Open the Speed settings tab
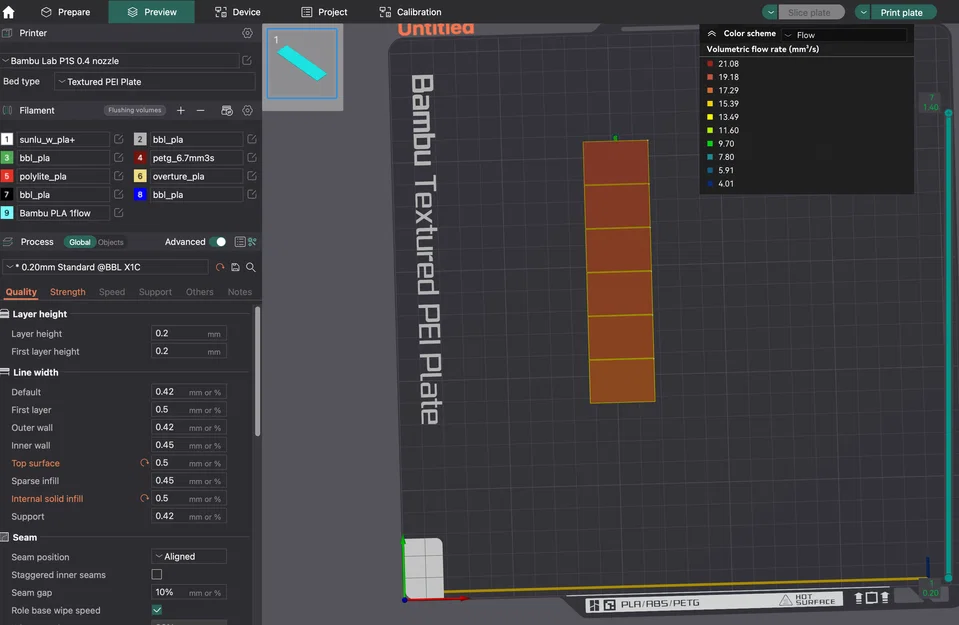 point(112,292)
